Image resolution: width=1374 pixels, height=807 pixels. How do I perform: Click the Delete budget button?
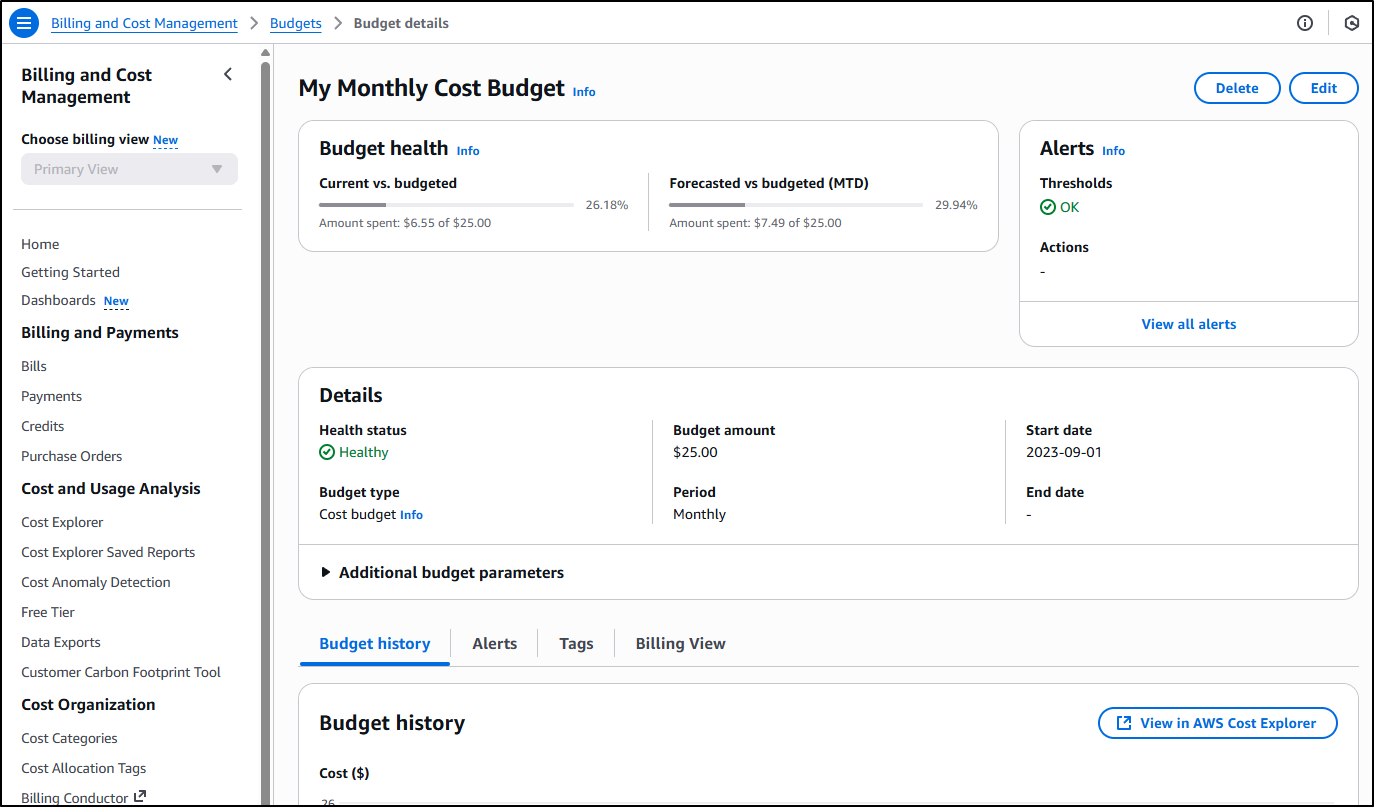point(1236,88)
